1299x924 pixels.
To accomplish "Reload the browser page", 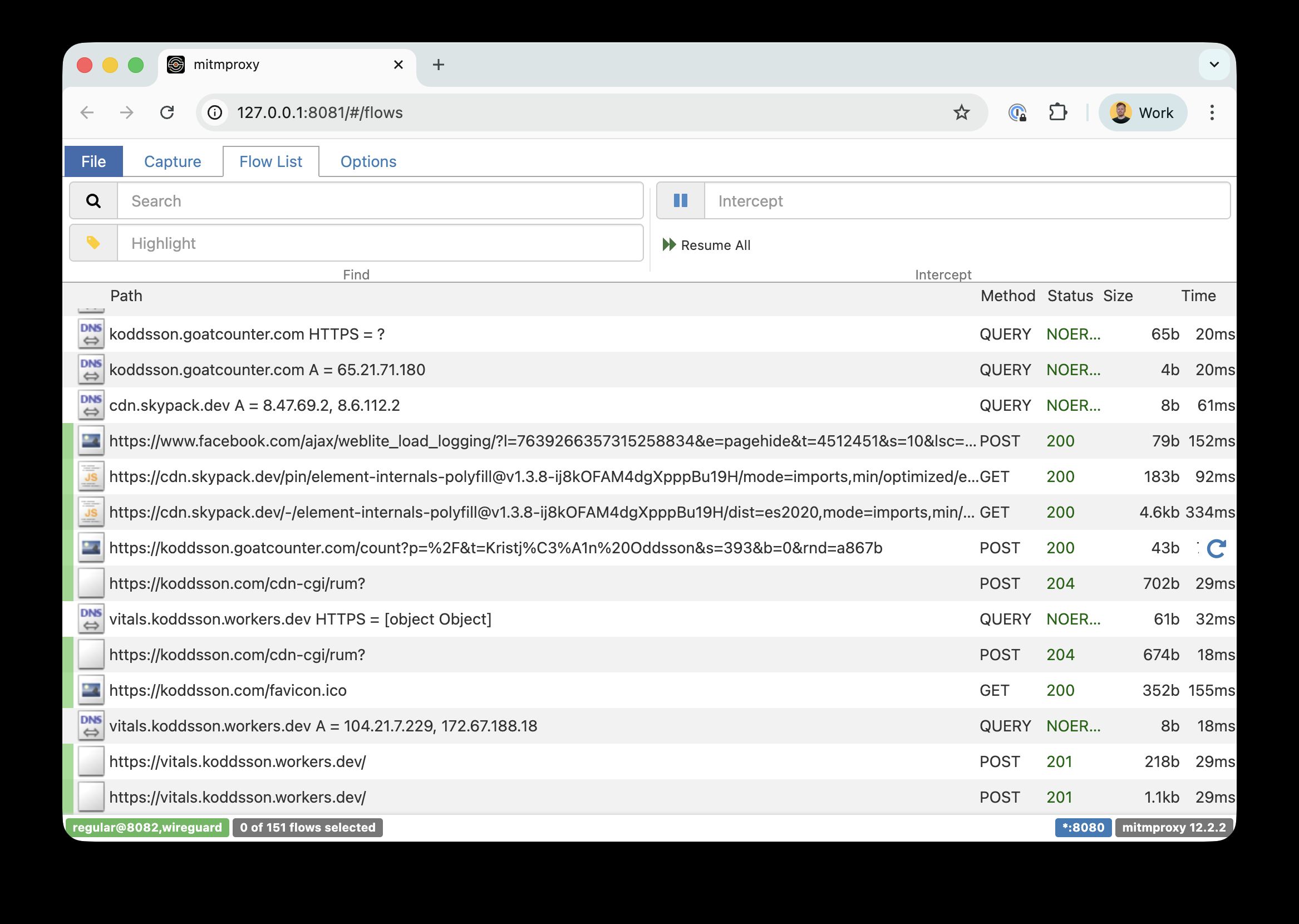I will click(x=166, y=112).
